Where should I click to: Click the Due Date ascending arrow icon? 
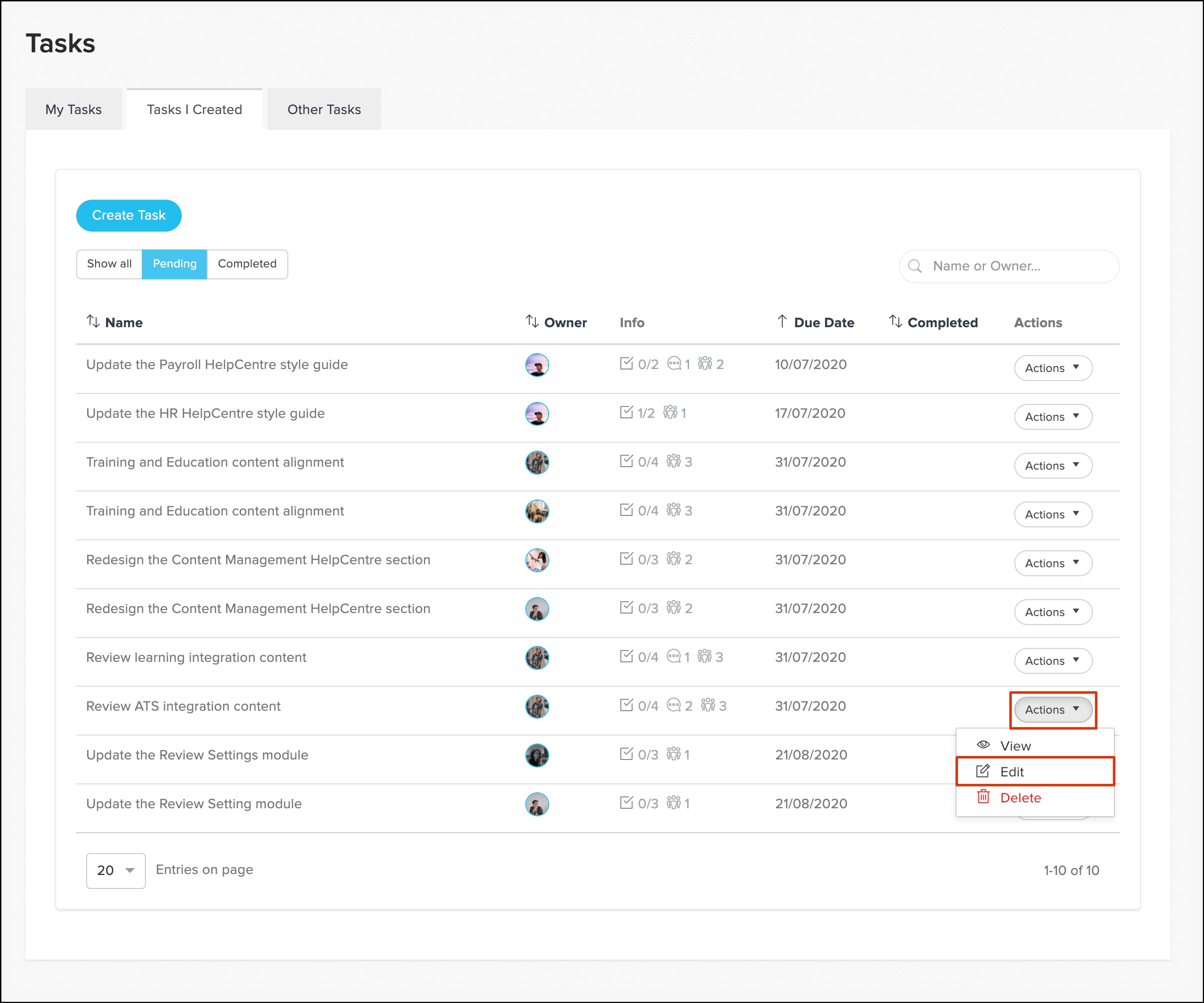coord(782,322)
